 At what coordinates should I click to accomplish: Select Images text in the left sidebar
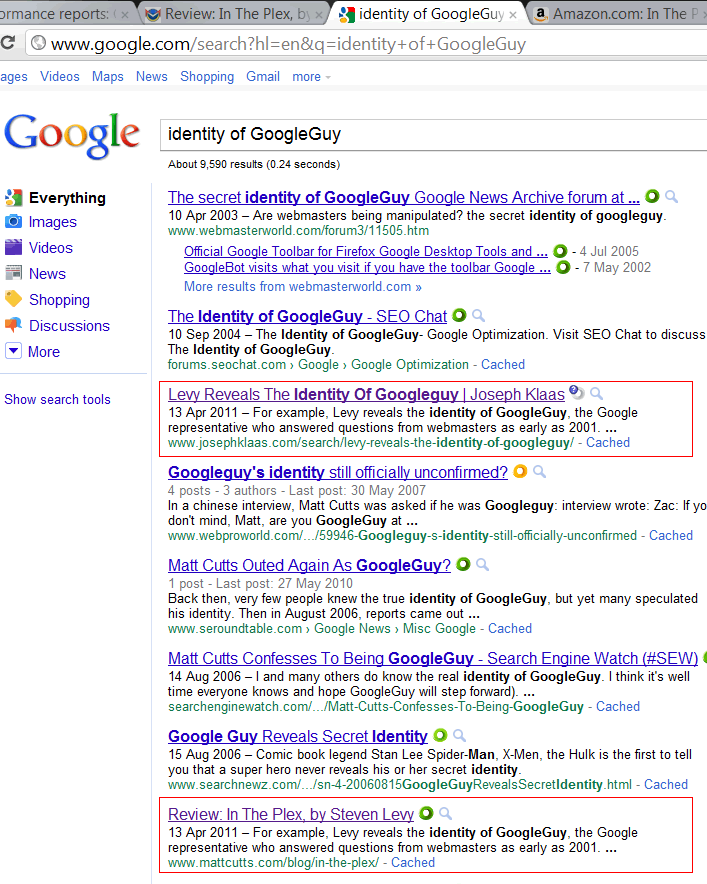(52, 222)
